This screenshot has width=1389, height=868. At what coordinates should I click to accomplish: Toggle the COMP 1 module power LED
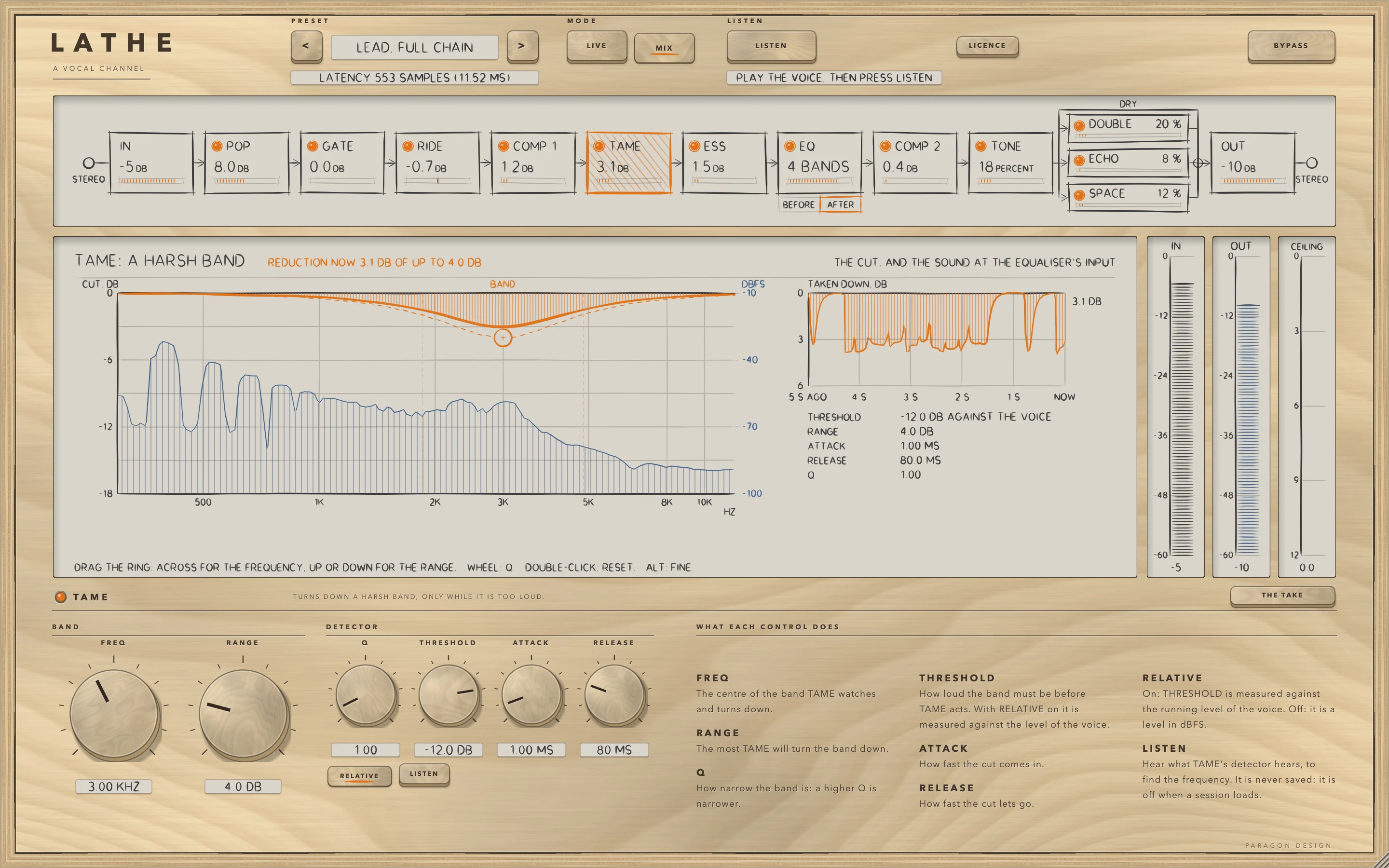(504, 147)
